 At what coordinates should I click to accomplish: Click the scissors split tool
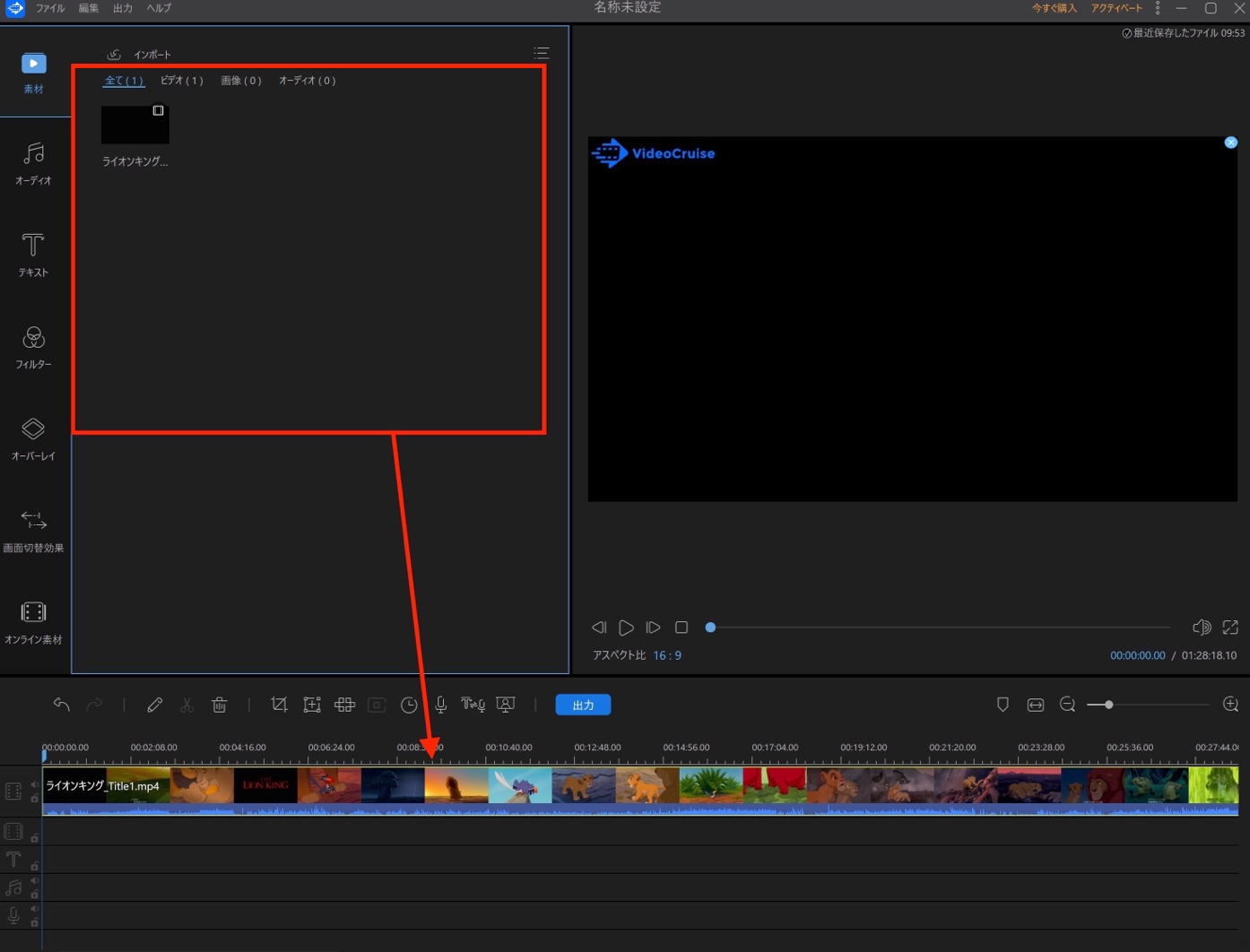[187, 705]
